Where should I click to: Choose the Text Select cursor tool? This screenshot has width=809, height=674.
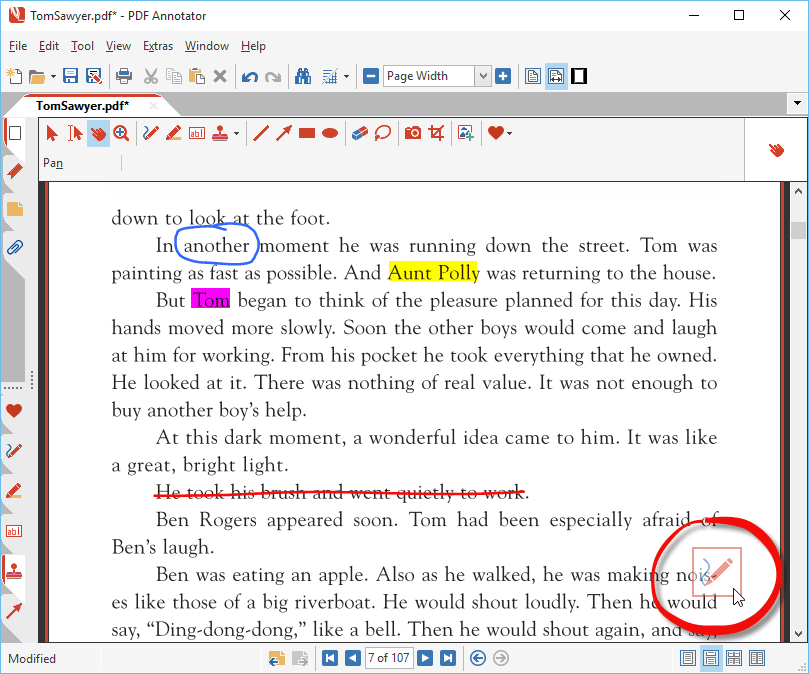pos(75,134)
